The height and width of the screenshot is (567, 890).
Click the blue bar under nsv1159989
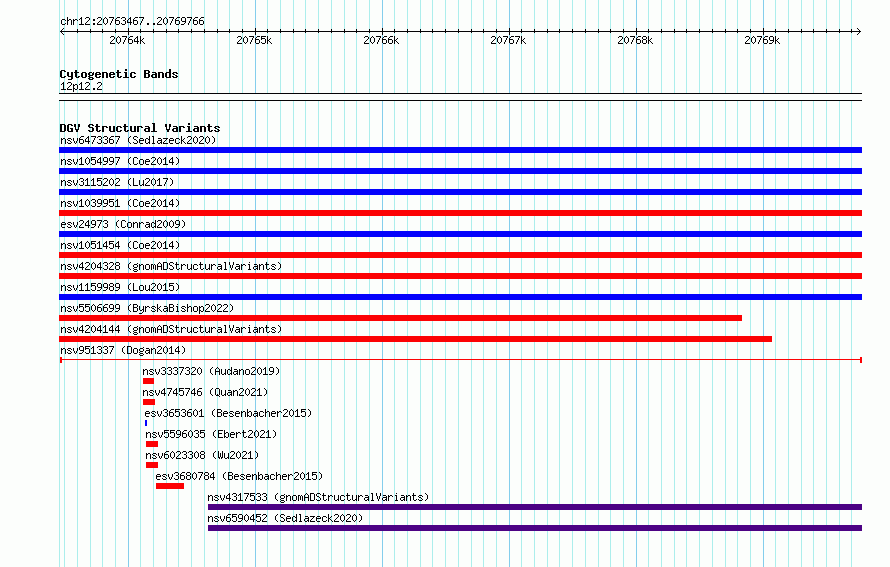(x=460, y=297)
